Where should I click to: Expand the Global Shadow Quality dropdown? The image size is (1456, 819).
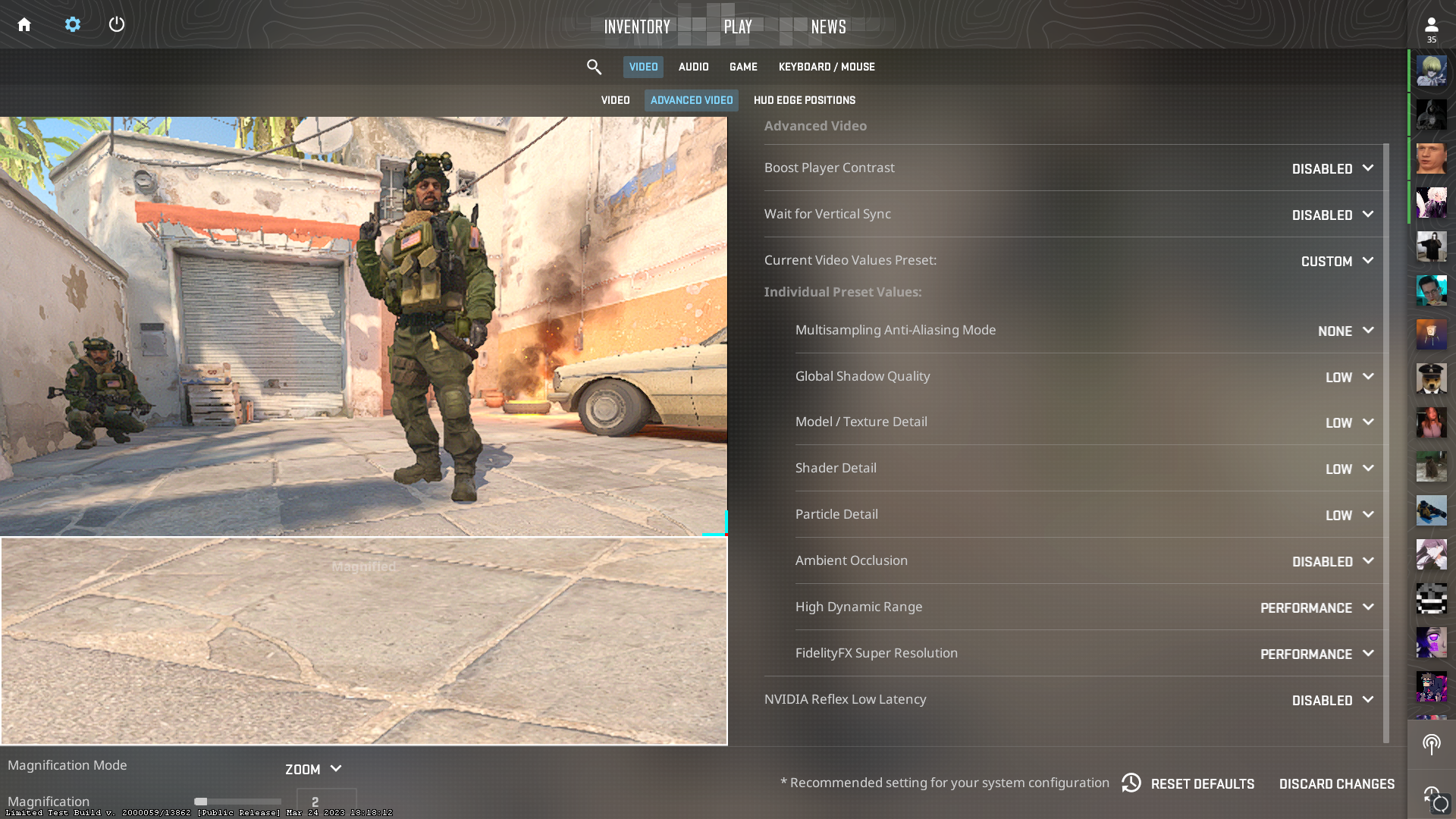tap(1349, 376)
